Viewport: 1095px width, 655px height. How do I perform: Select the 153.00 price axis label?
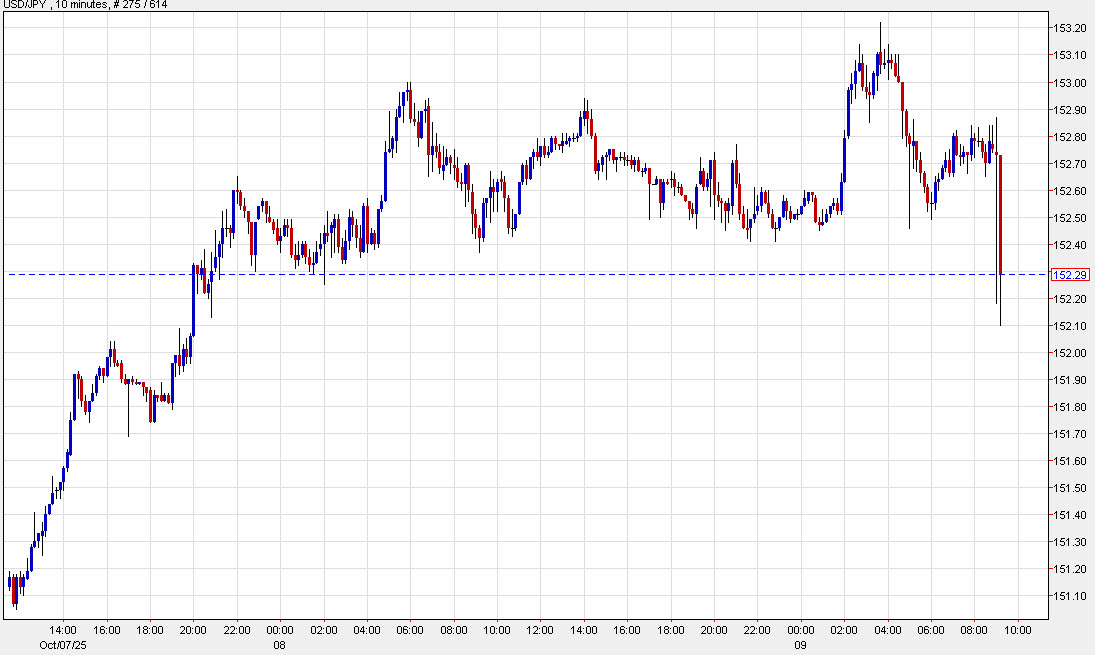(1070, 82)
